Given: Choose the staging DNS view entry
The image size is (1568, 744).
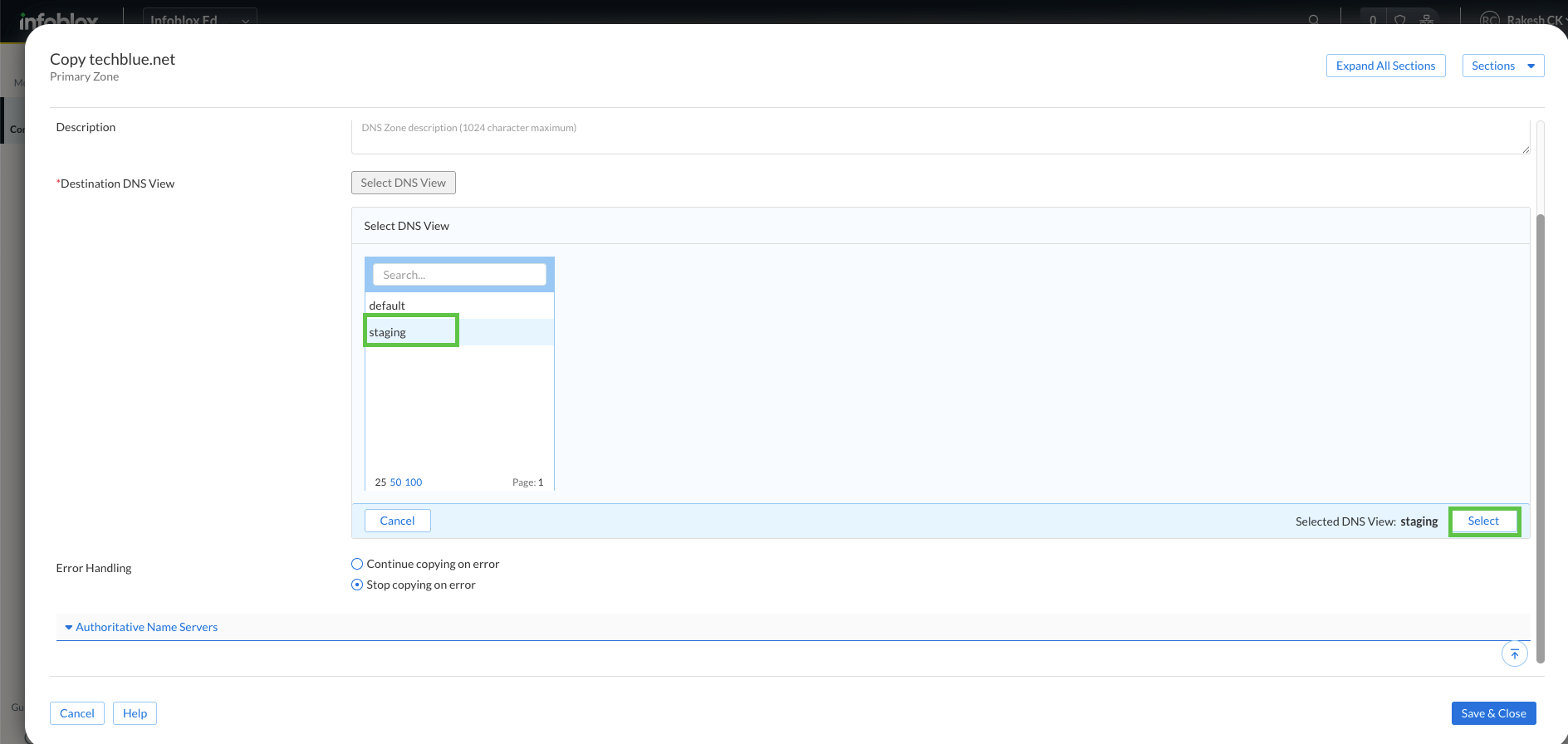Looking at the screenshot, I should [x=388, y=332].
